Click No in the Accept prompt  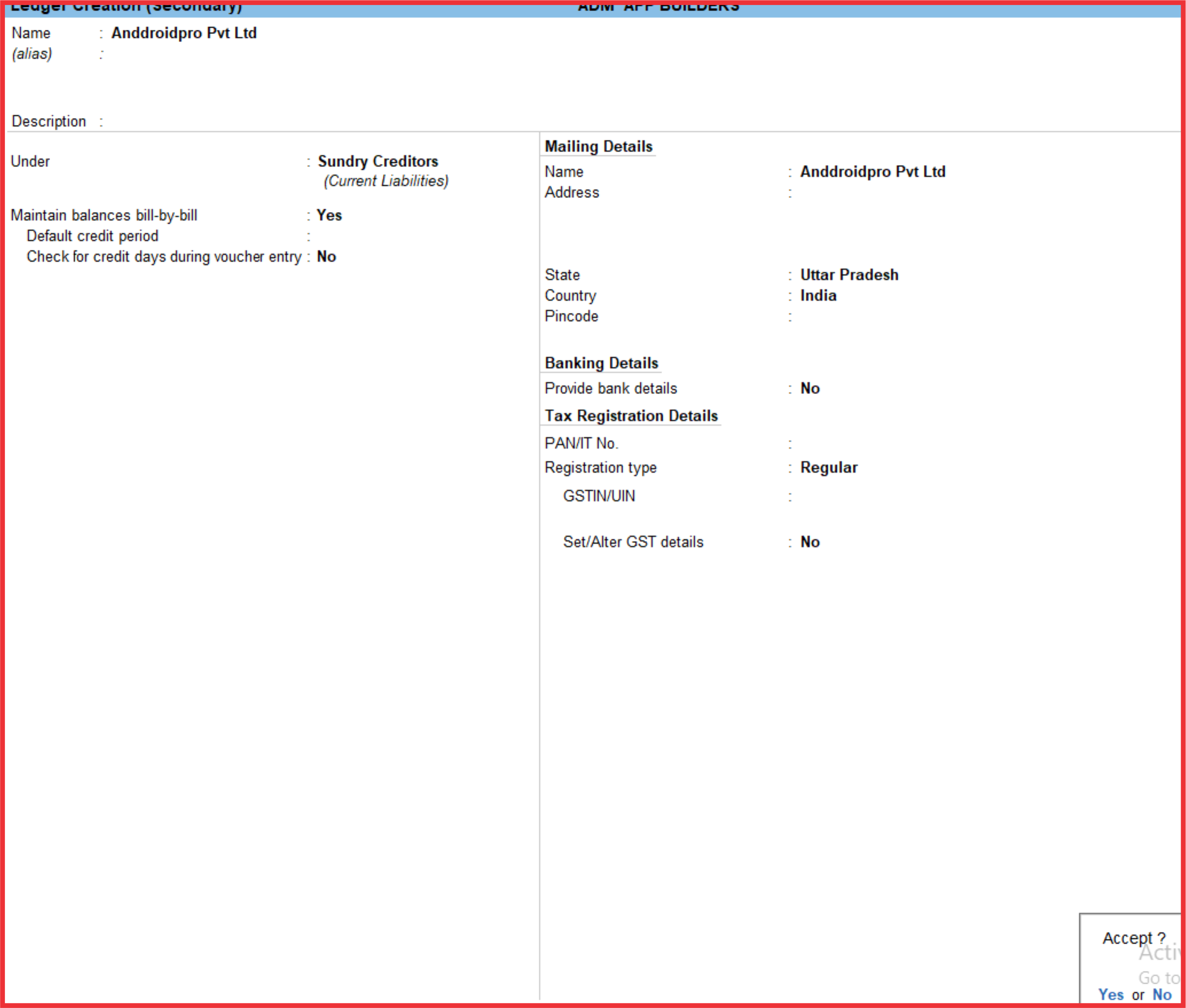(x=1162, y=994)
